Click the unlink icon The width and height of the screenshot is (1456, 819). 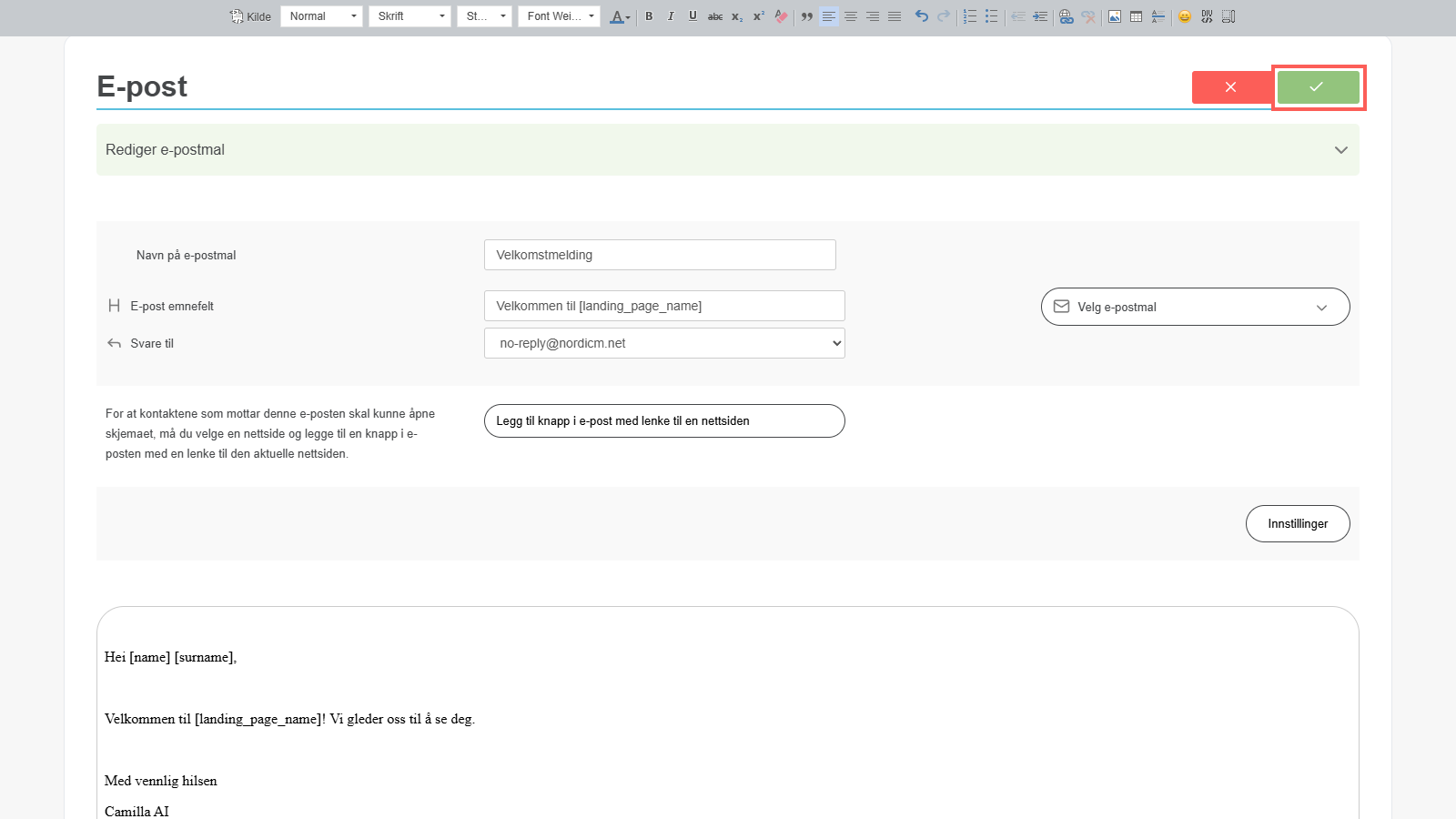coord(1088,16)
